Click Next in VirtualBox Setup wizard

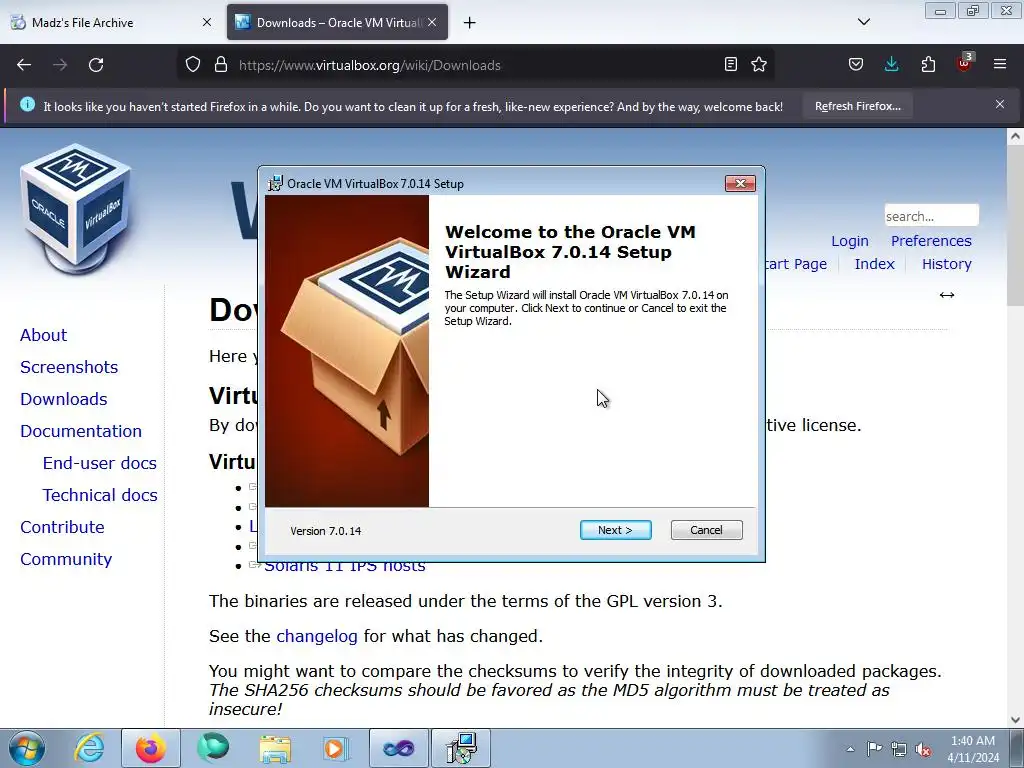(x=615, y=530)
